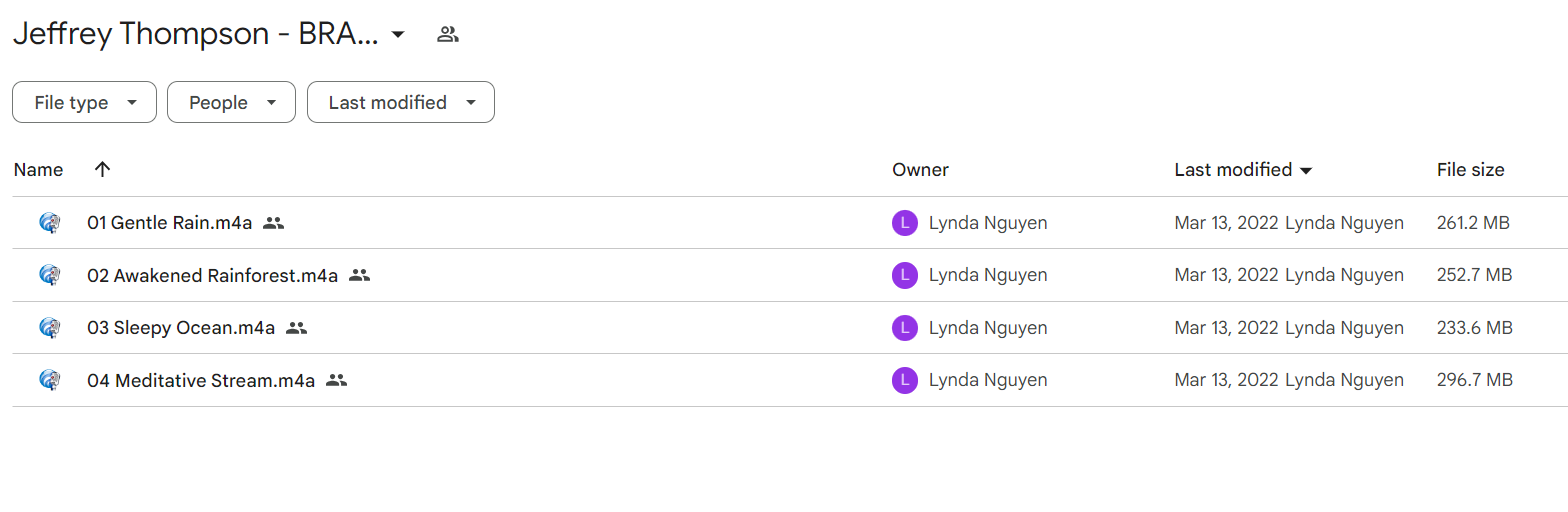The image size is (1568, 512).
Task: Click shared icon next to 03 Sleepy Ocean.m4a
Action: tap(296, 327)
